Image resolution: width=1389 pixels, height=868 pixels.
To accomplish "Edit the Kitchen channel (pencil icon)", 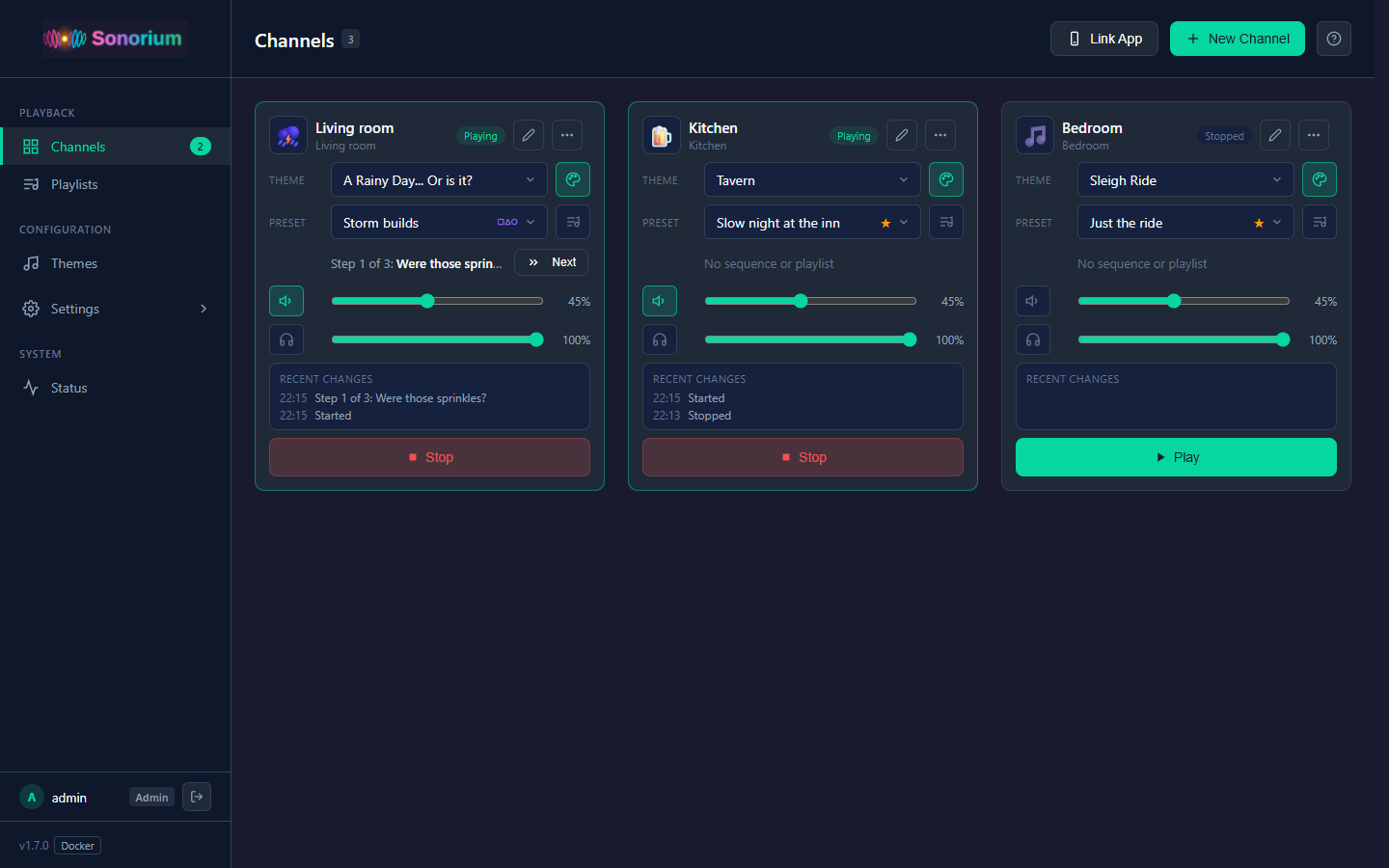I will click(x=902, y=135).
